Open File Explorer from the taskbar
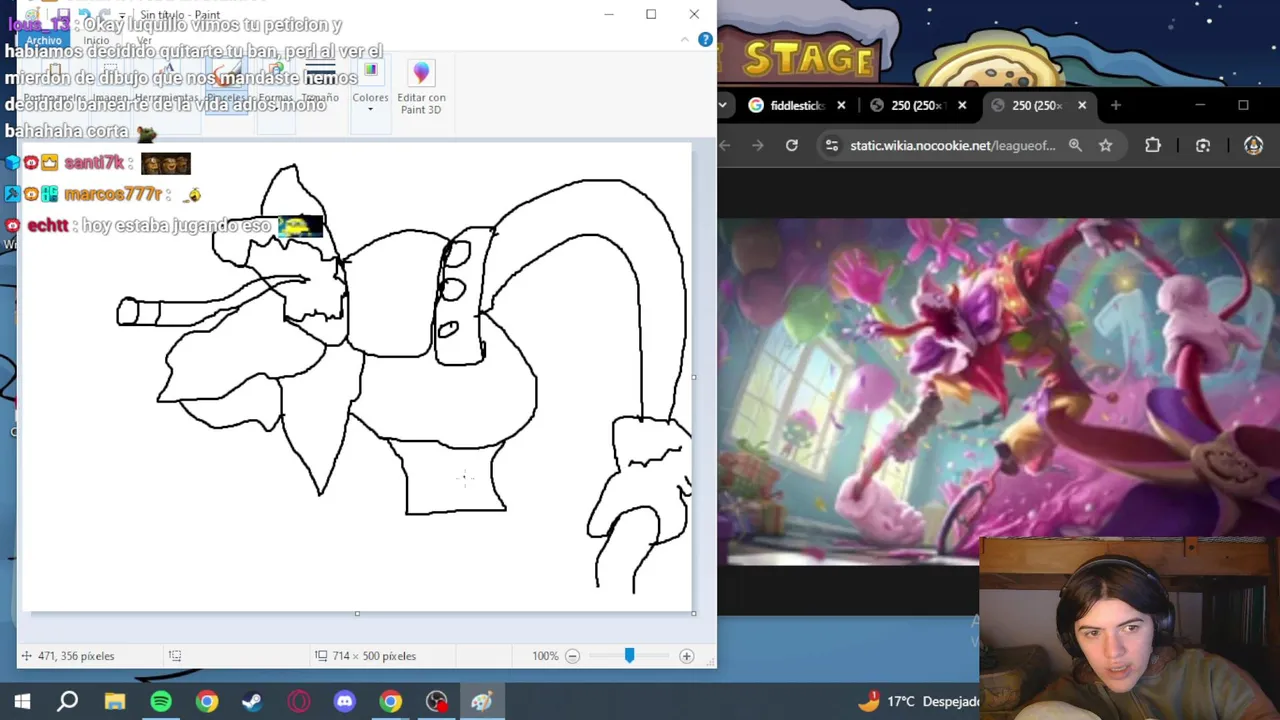The width and height of the screenshot is (1280, 720). point(115,702)
